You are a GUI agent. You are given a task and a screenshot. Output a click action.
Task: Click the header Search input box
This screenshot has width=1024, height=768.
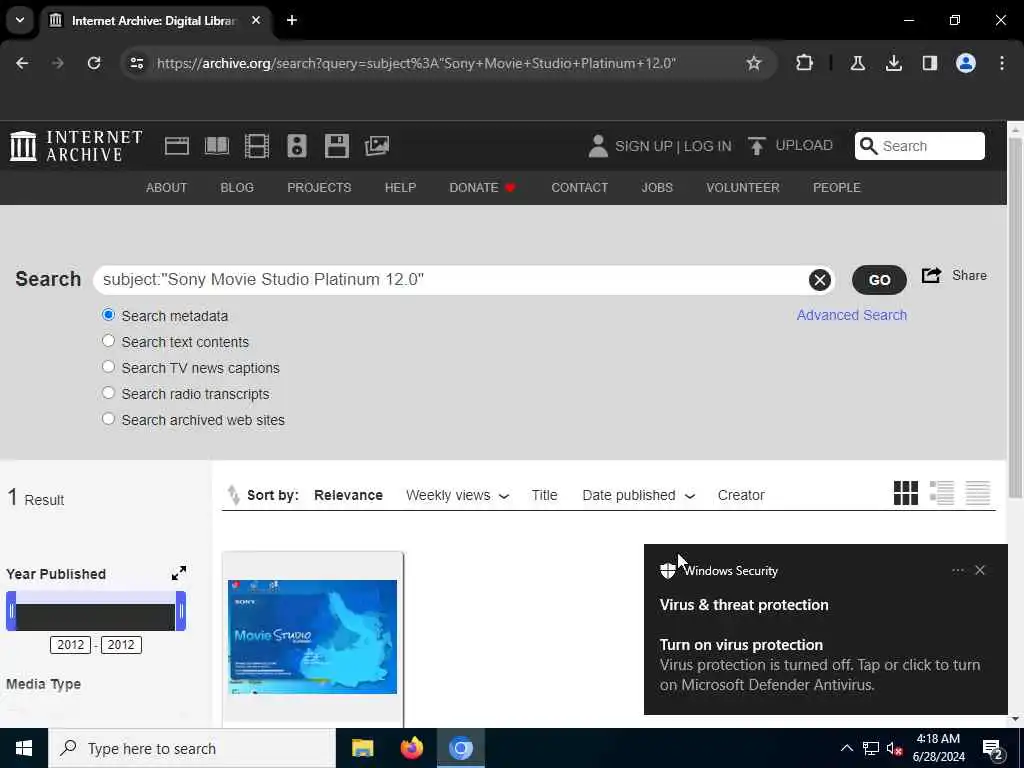pyautogui.click(x=920, y=146)
